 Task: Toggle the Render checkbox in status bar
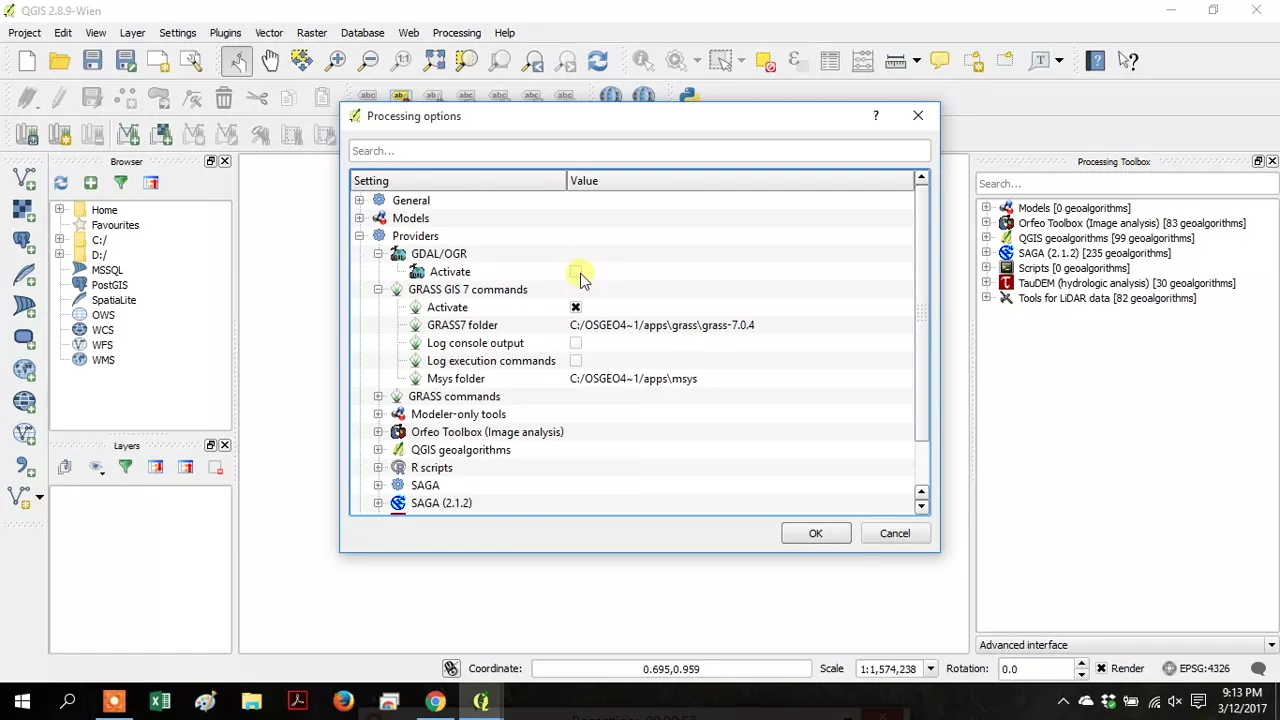(1102, 669)
